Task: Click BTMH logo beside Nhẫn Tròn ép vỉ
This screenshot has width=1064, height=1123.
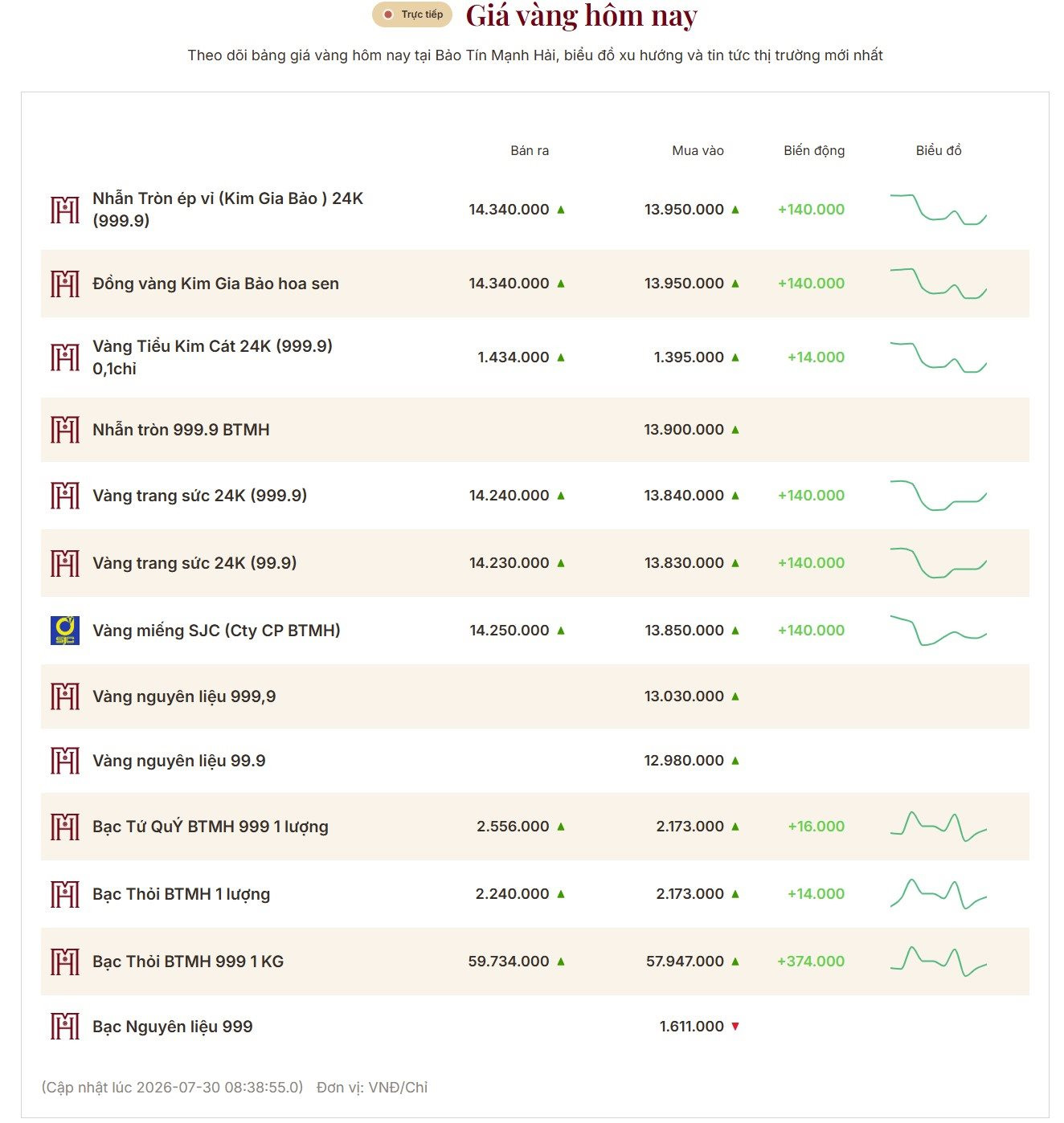Action: tap(65, 210)
